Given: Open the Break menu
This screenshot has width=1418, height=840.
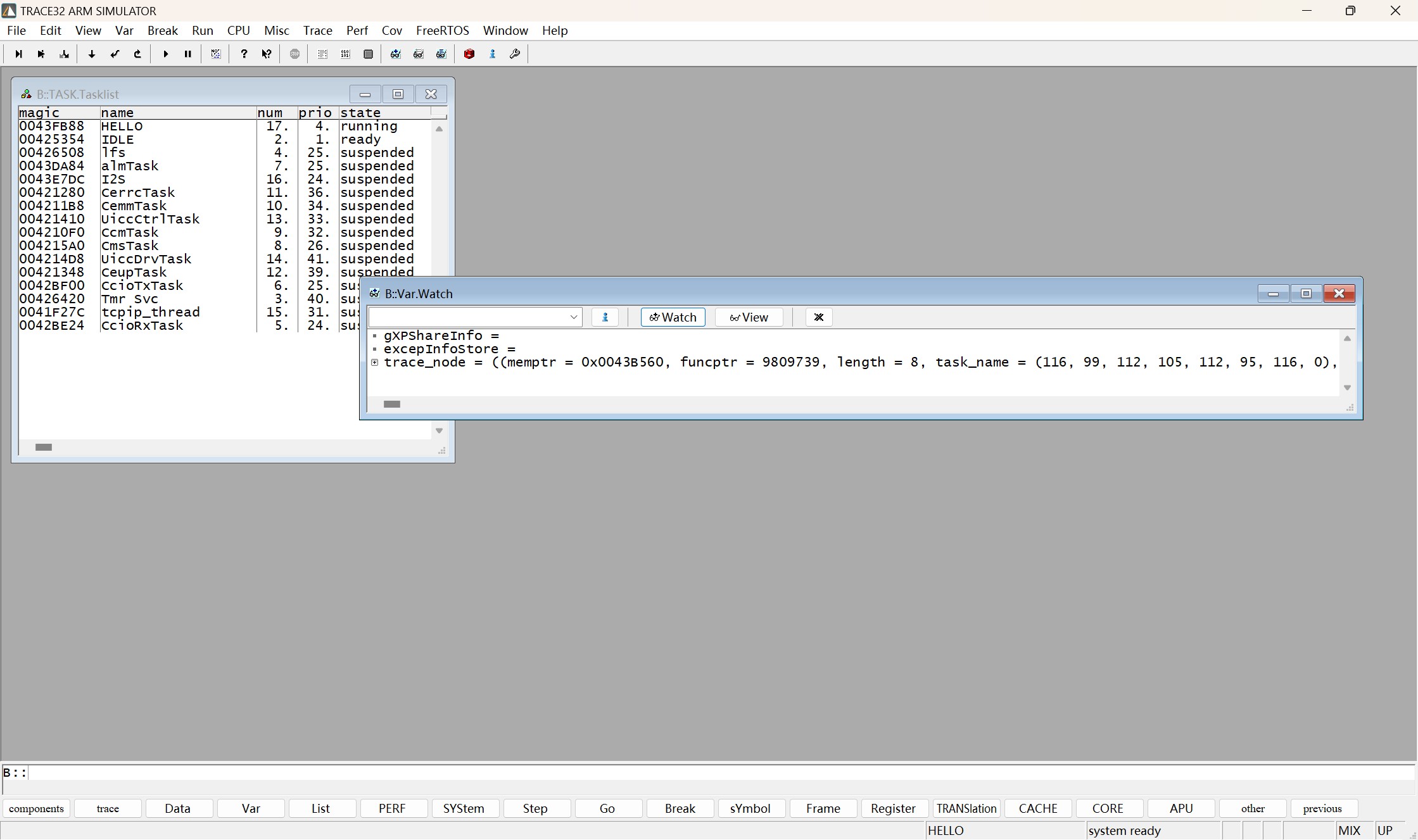Looking at the screenshot, I should (x=163, y=30).
